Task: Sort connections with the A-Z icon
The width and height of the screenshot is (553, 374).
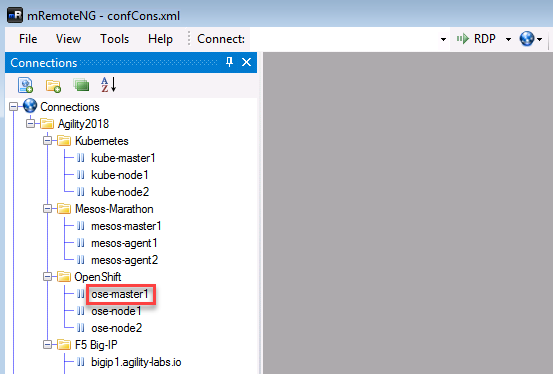Action: 108,85
